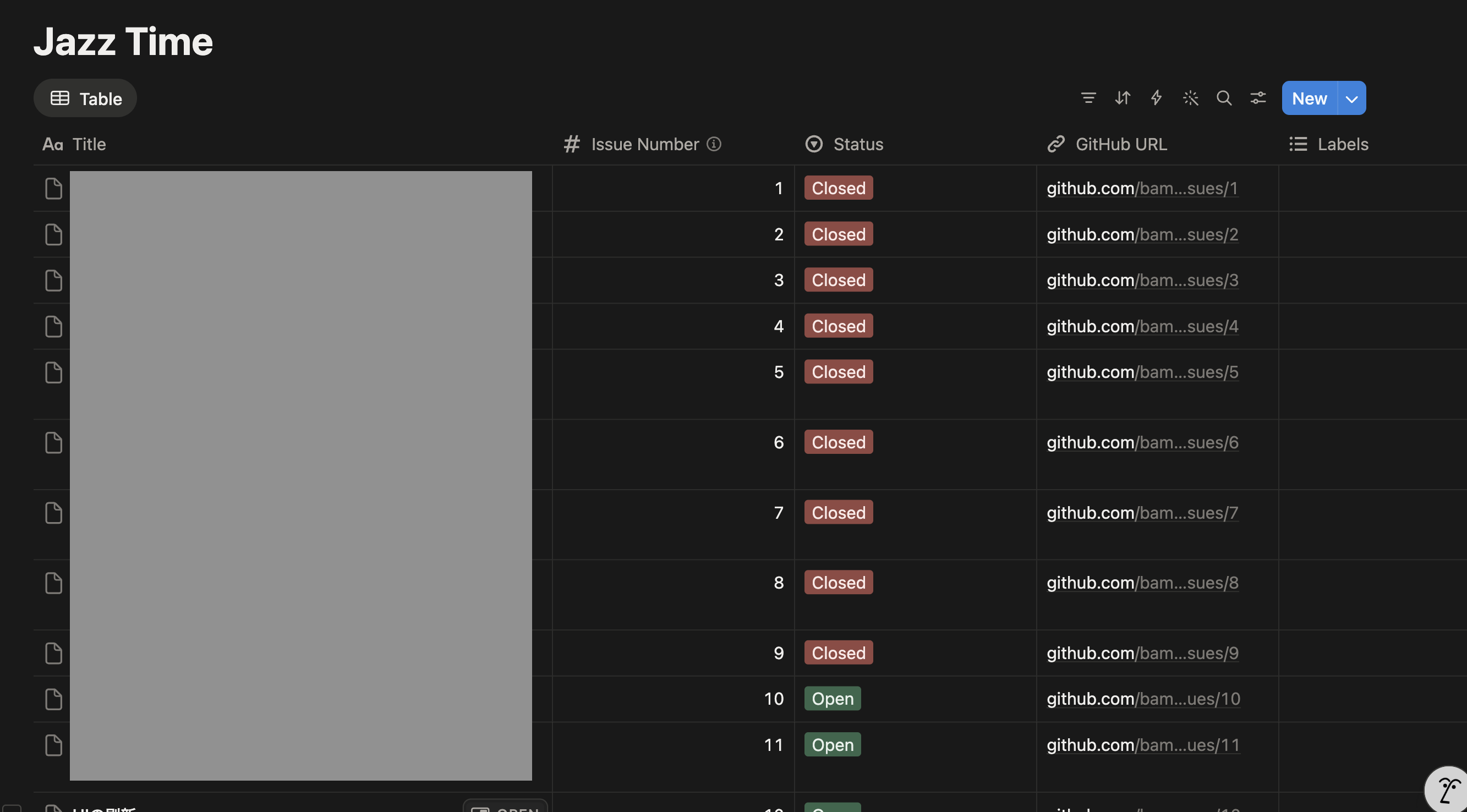Image resolution: width=1467 pixels, height=812 pixels.
Task: Select issue number cell 11
Action: 673,758
